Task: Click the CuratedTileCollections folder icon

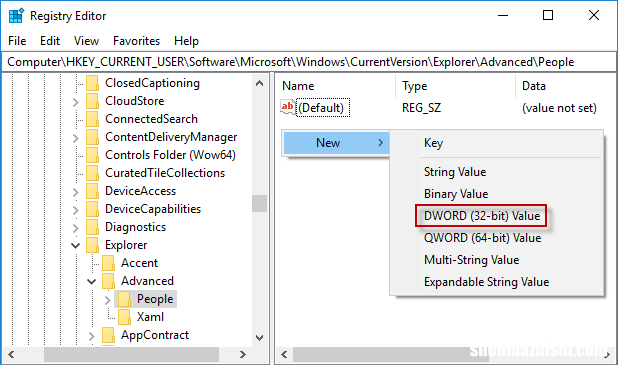Action: pyautogui.click(x=93, y=173)
